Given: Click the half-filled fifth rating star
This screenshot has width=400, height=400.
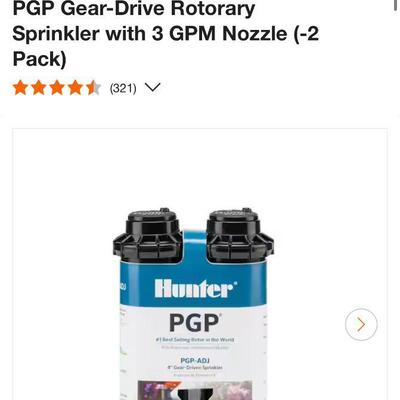Looking at the screenshot, I should [93, 88].
